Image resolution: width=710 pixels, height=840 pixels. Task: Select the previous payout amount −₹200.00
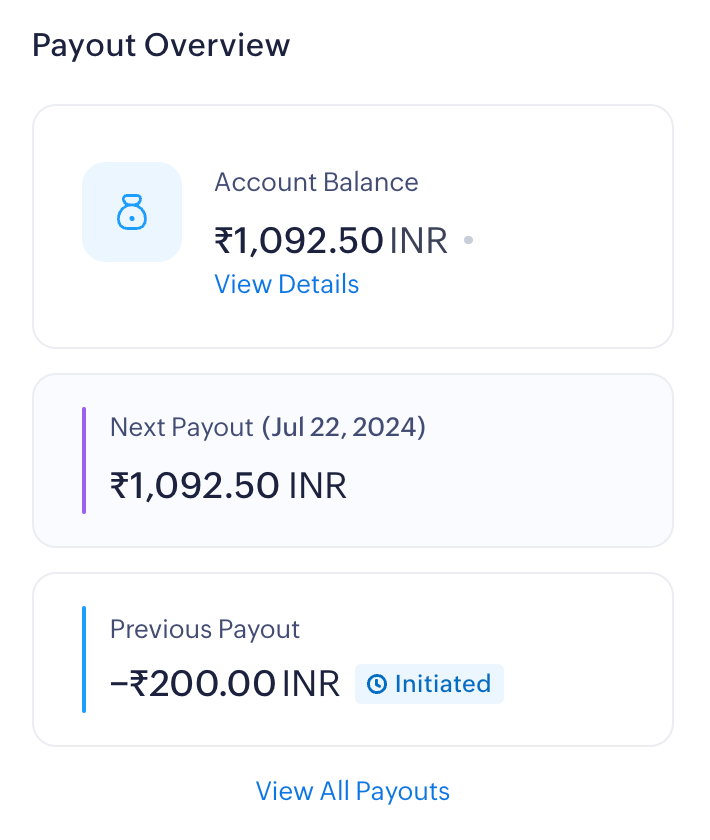click(x=193, y=684)
